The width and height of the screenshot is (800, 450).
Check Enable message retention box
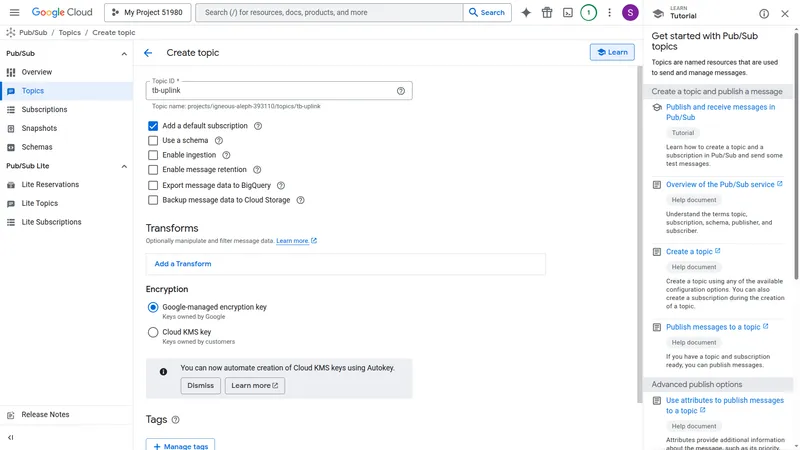coord(153,170)
